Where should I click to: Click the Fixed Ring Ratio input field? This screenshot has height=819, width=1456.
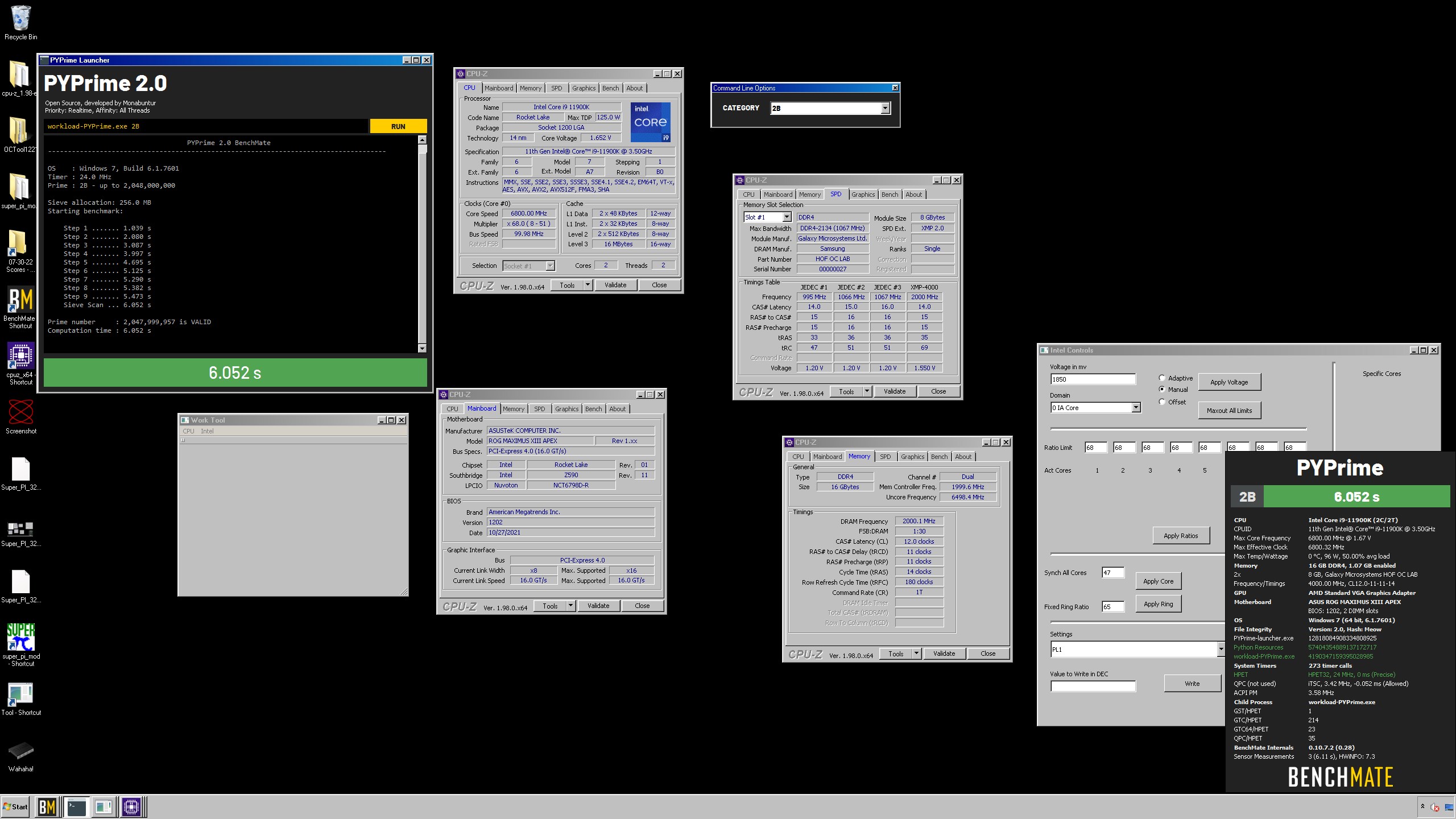click(1112, 607)
